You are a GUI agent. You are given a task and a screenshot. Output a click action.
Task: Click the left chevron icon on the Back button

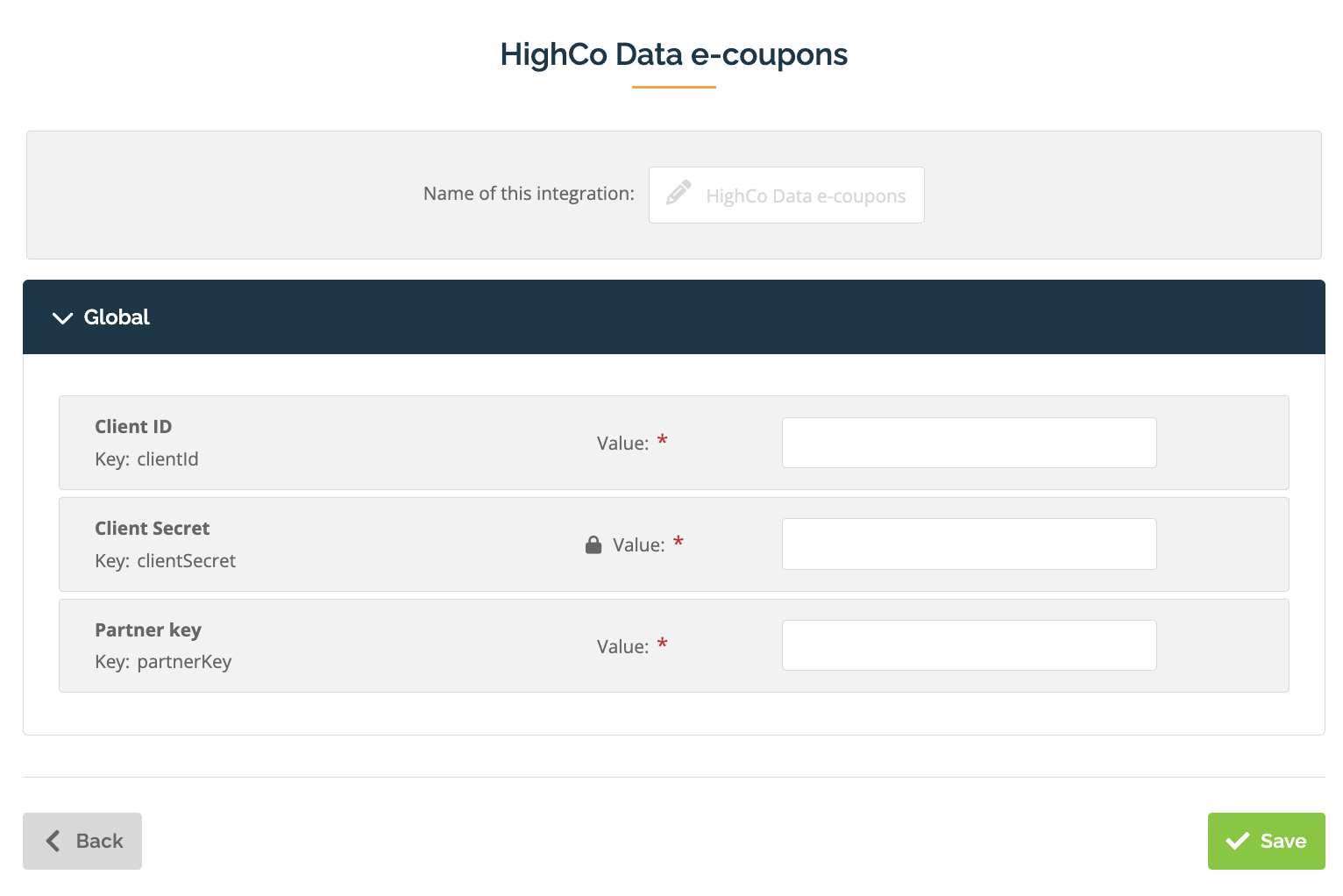point(53,842)
